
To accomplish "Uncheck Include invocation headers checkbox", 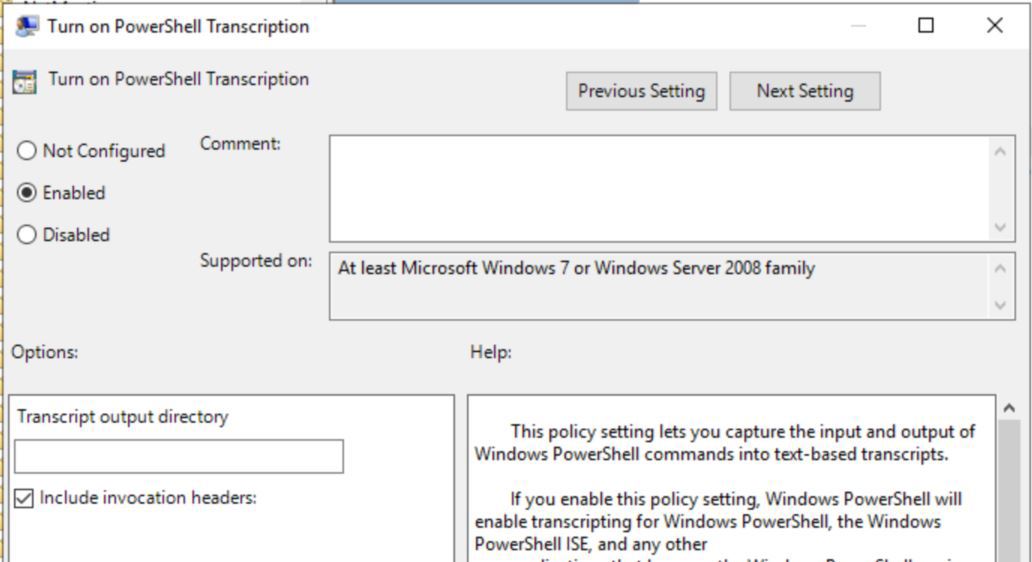I will pyautogui.click(x=24, y=498).
